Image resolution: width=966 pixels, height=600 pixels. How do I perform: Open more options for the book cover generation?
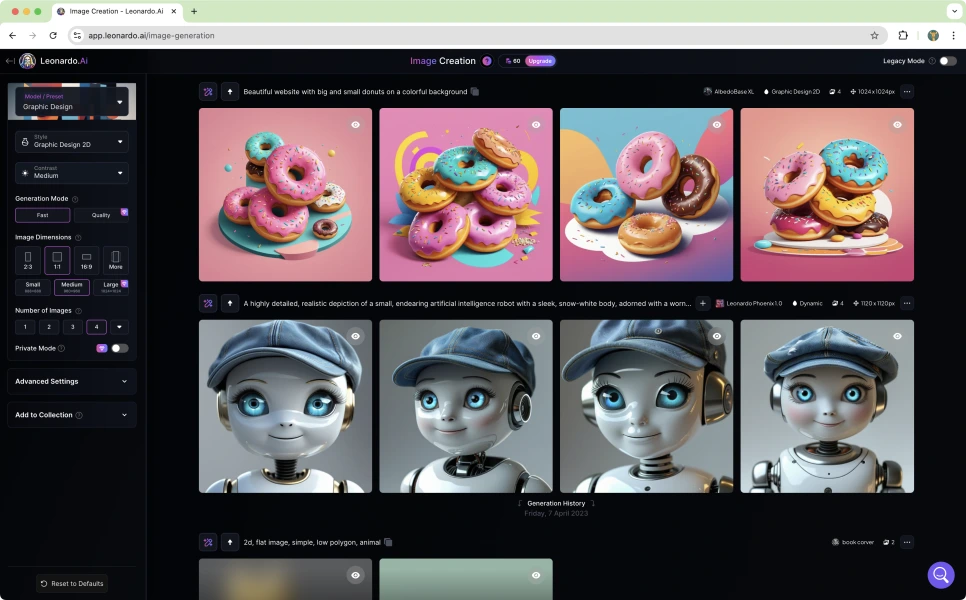coord(906,542)
